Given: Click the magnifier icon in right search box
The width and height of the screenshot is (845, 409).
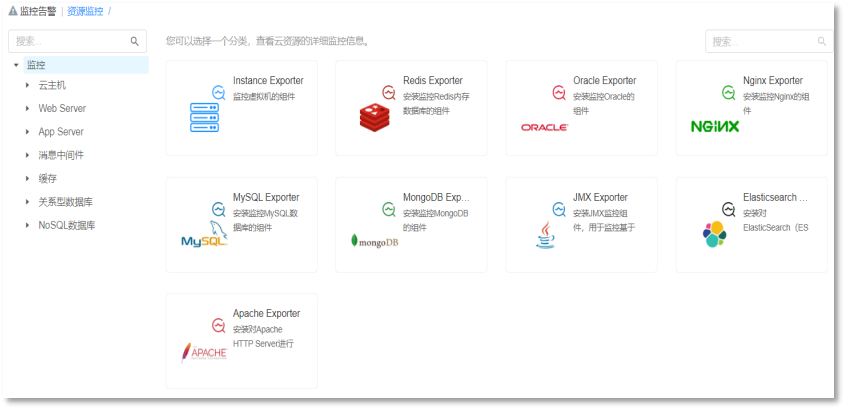Looking at the screenshot, I should (822, 41).
